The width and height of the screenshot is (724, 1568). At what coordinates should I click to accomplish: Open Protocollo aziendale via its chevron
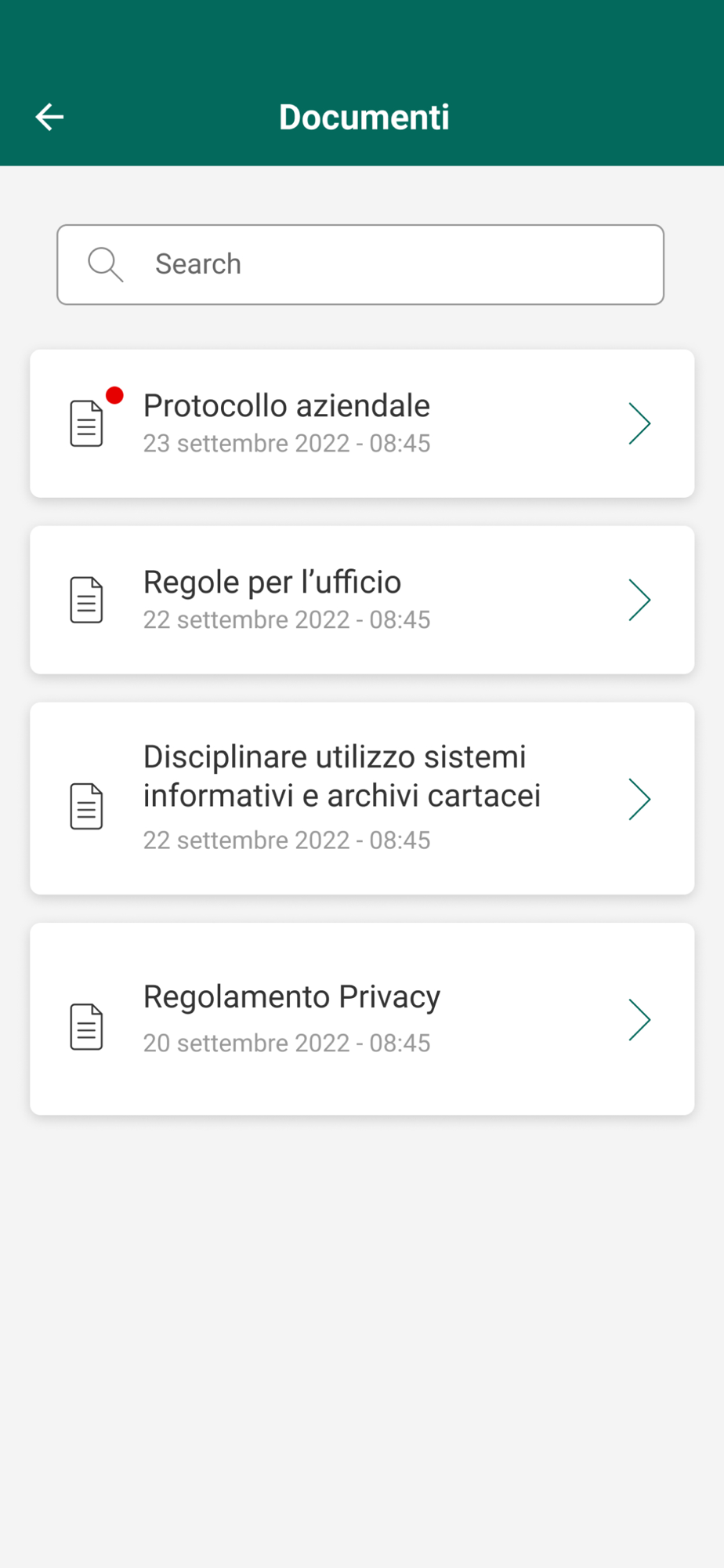pos(639,423)
